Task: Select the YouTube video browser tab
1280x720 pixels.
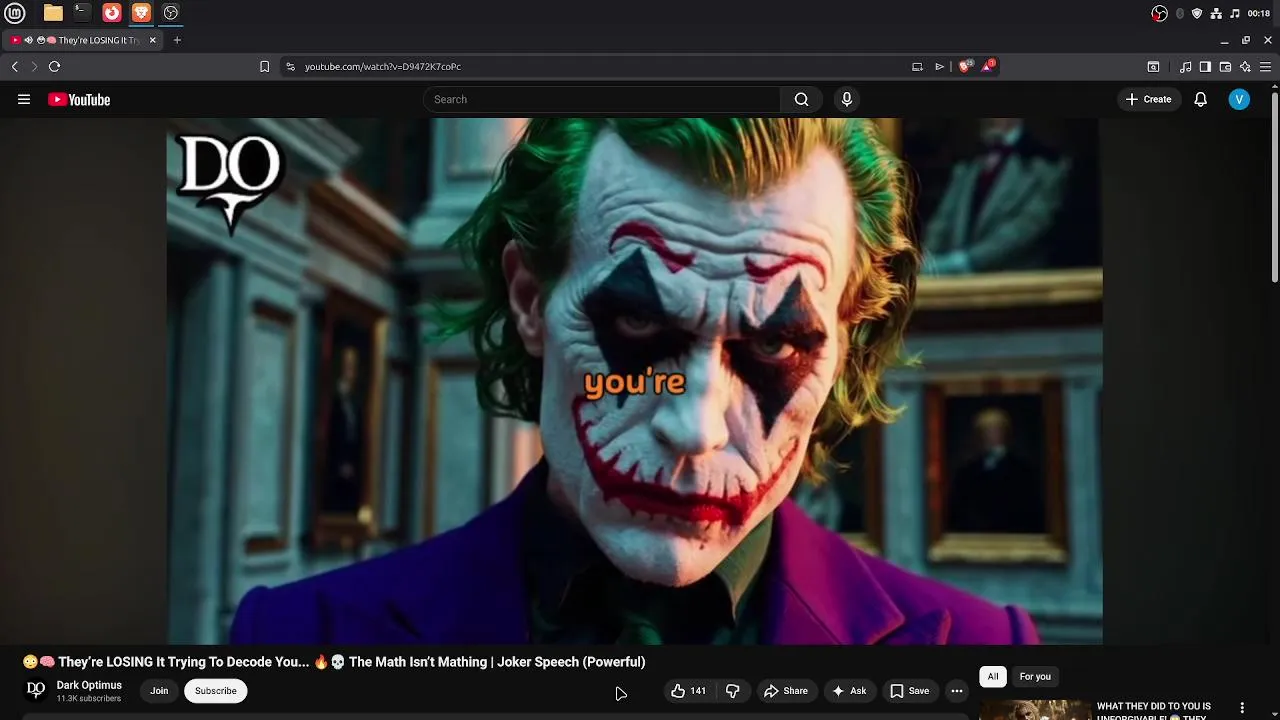Action: click(x=81, y=40)
